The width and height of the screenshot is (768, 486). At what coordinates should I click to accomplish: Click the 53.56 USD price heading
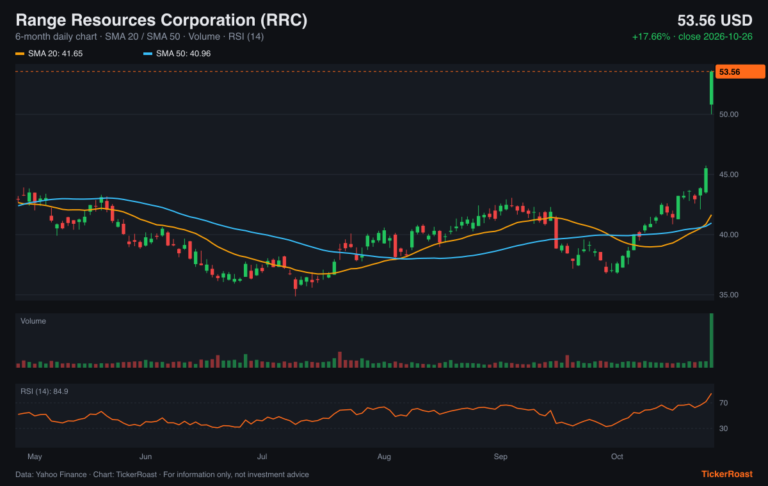[715, 21]
